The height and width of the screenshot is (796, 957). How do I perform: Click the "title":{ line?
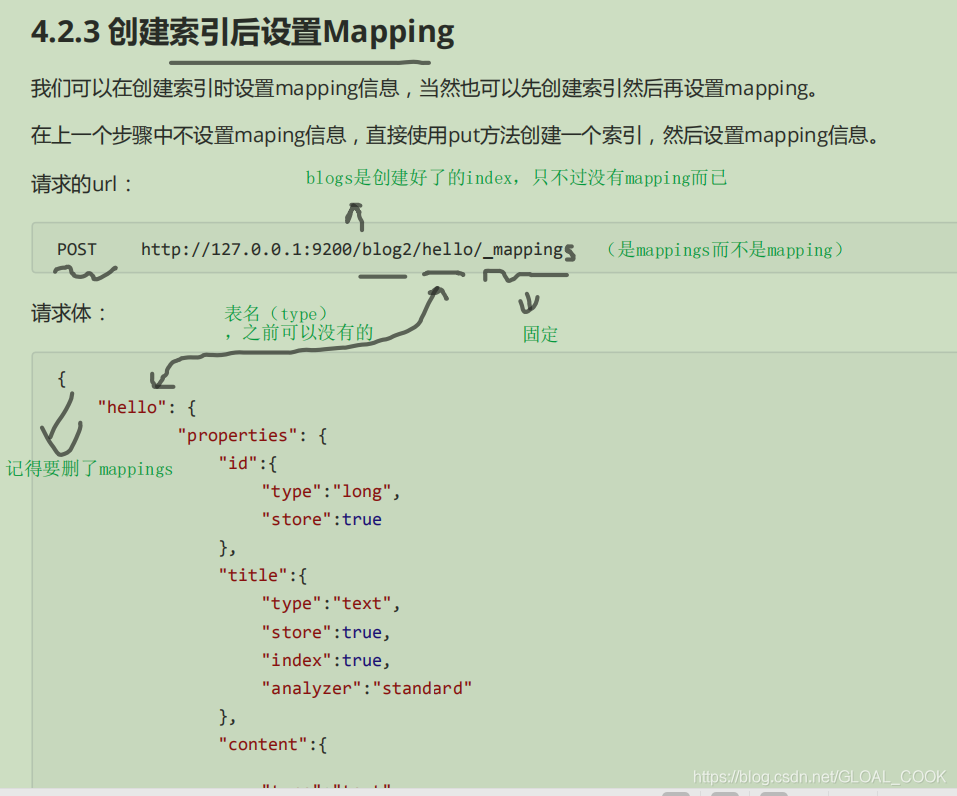262,576
